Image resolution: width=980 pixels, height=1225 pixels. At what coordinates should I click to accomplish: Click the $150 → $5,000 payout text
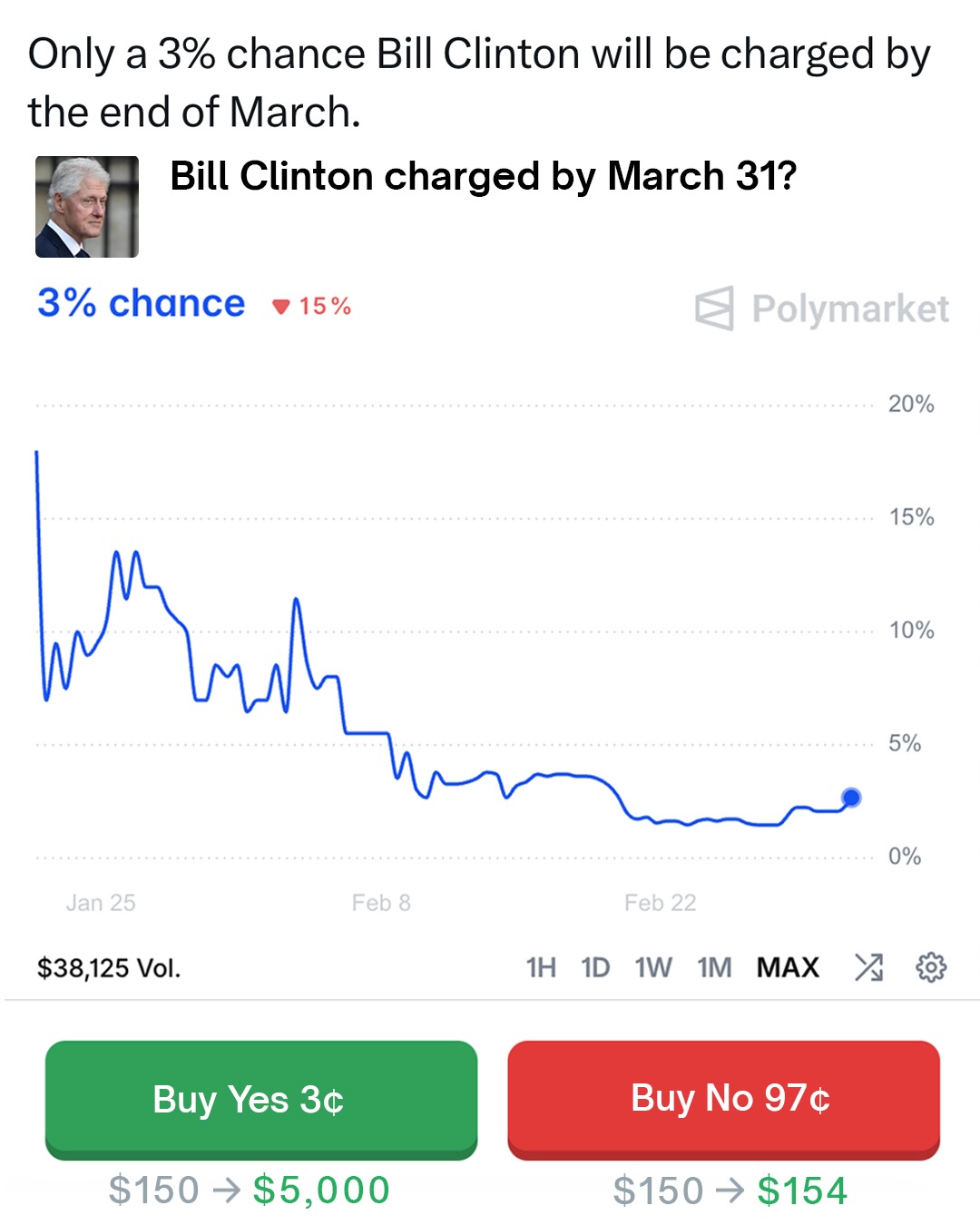pos(249,1190)
